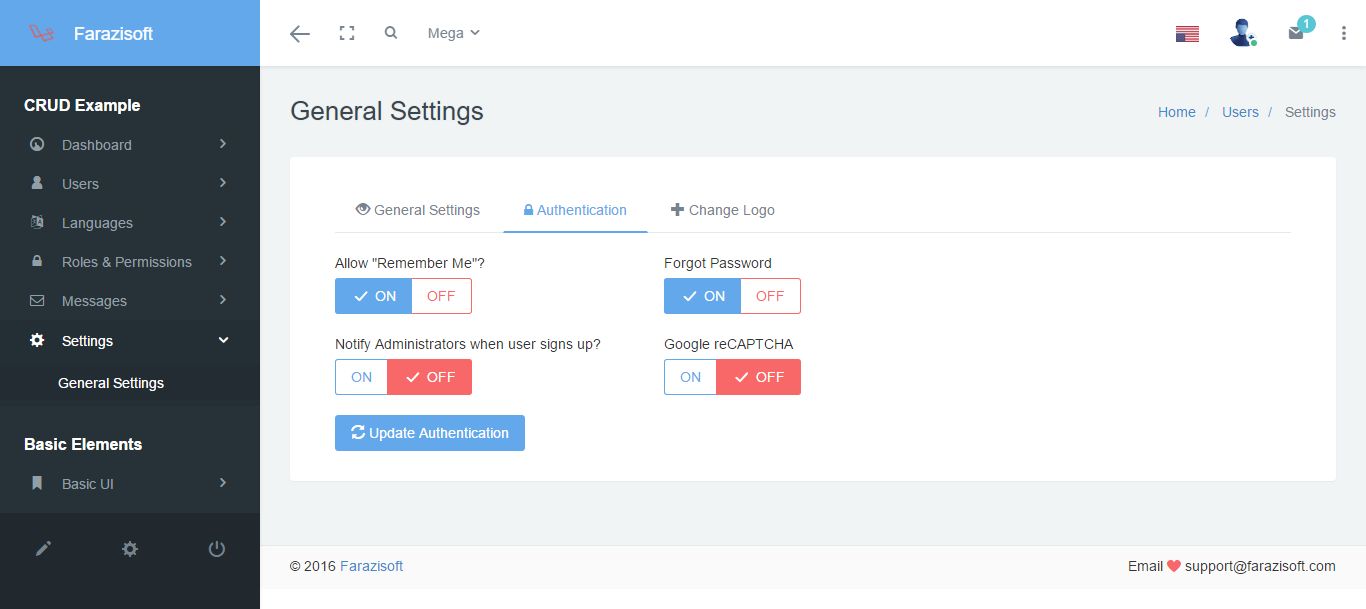The width and height of the screenshot is (1366, 609).
Task: Toggle fullscreen mode icon
Action: (x=347, y=33)
